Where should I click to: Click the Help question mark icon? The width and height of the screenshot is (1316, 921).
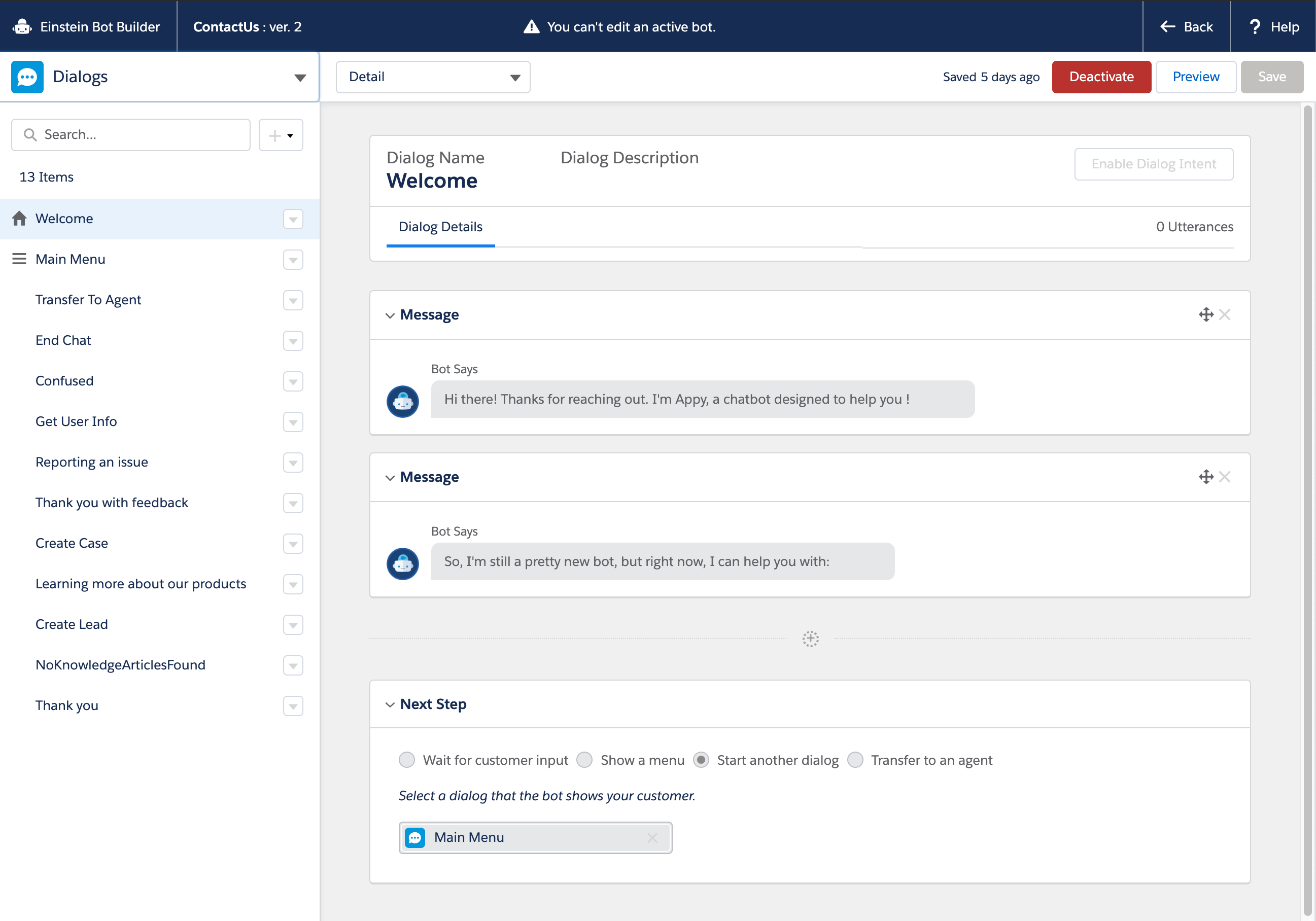(1255, 26)
